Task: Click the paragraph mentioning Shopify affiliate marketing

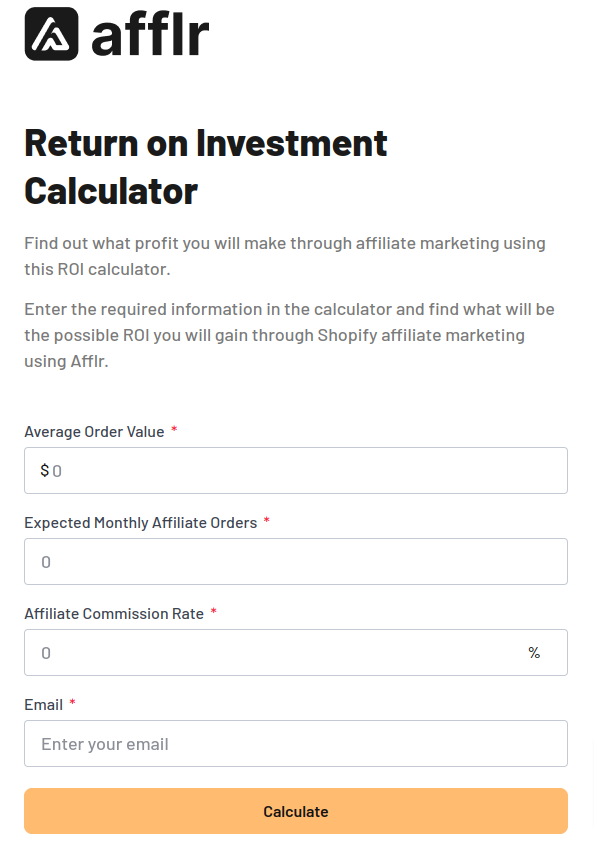Action: click(289, 334)
